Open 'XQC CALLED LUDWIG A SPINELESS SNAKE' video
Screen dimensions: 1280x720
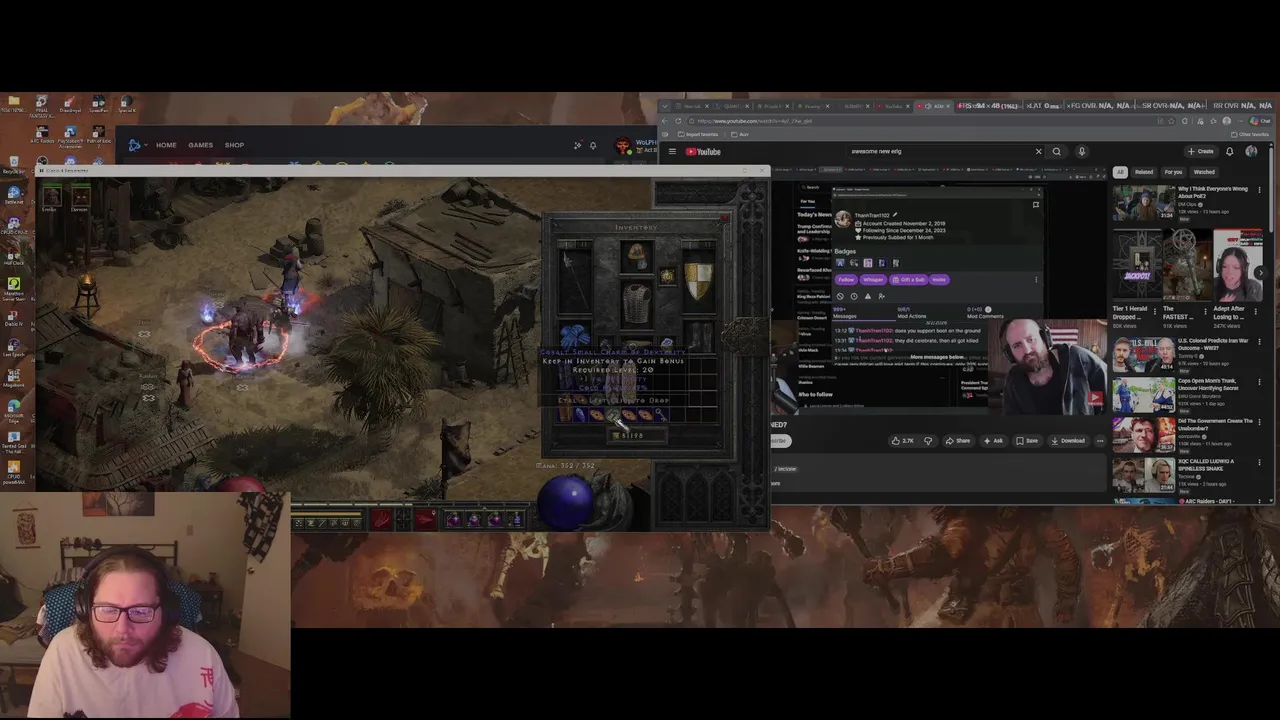pos(1142,476)
